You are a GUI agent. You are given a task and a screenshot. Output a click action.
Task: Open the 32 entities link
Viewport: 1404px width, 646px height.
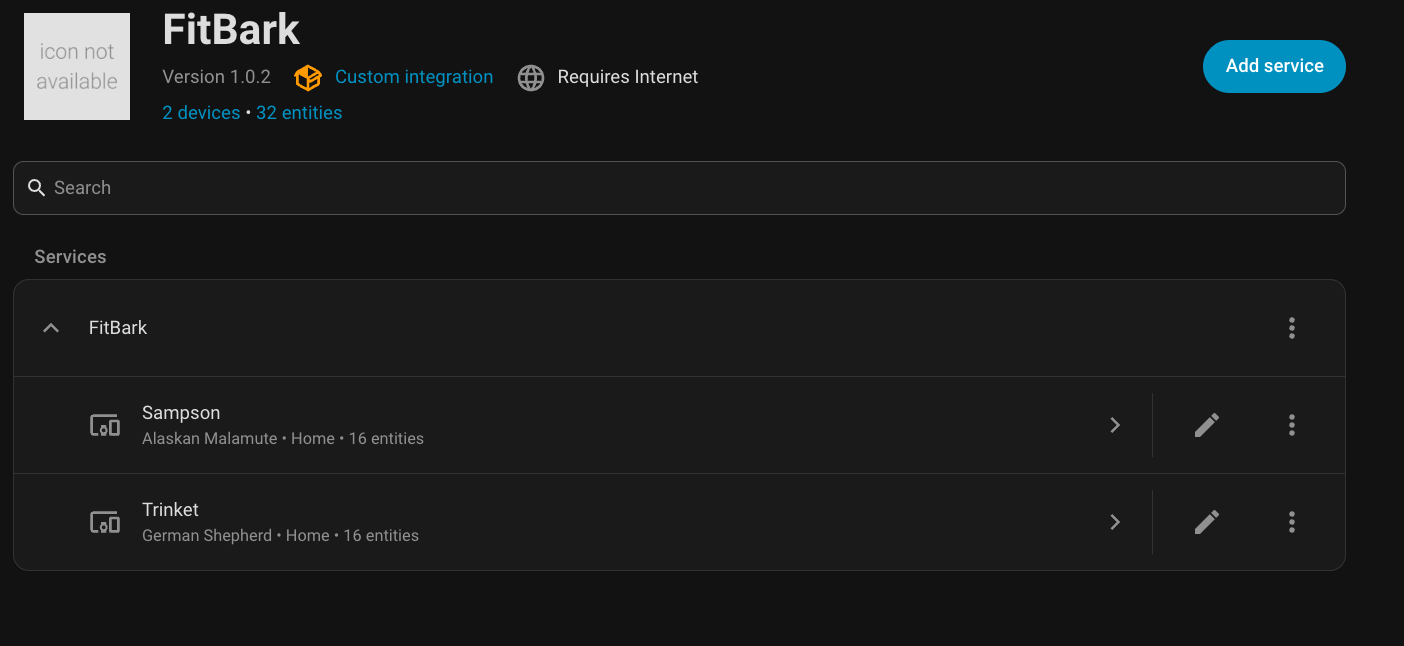pyautogui.click(x=299, y=113)
